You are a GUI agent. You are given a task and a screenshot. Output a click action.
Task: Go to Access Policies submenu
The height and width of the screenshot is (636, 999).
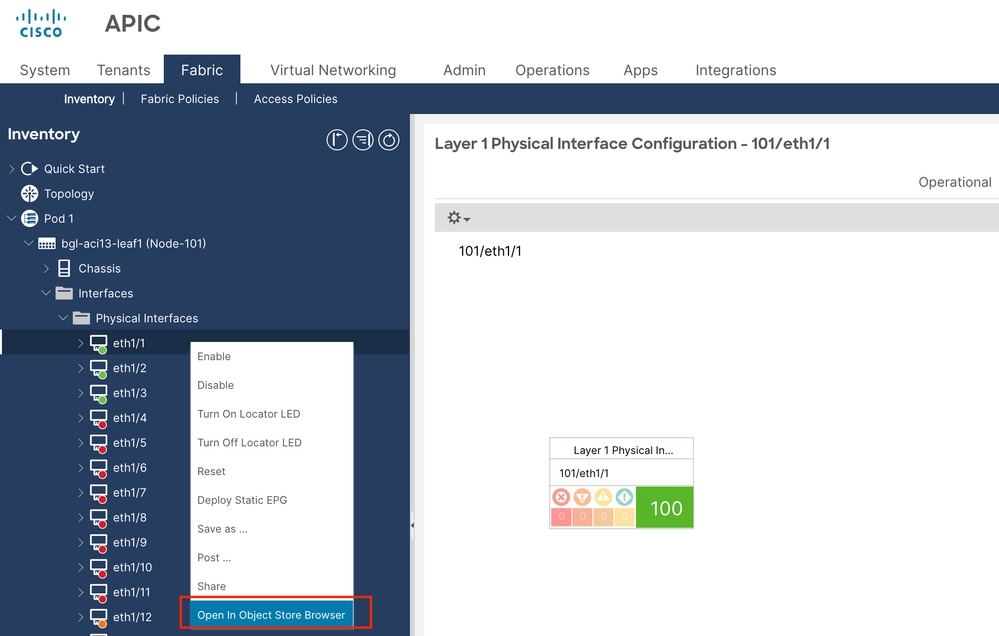pos(296,99)
